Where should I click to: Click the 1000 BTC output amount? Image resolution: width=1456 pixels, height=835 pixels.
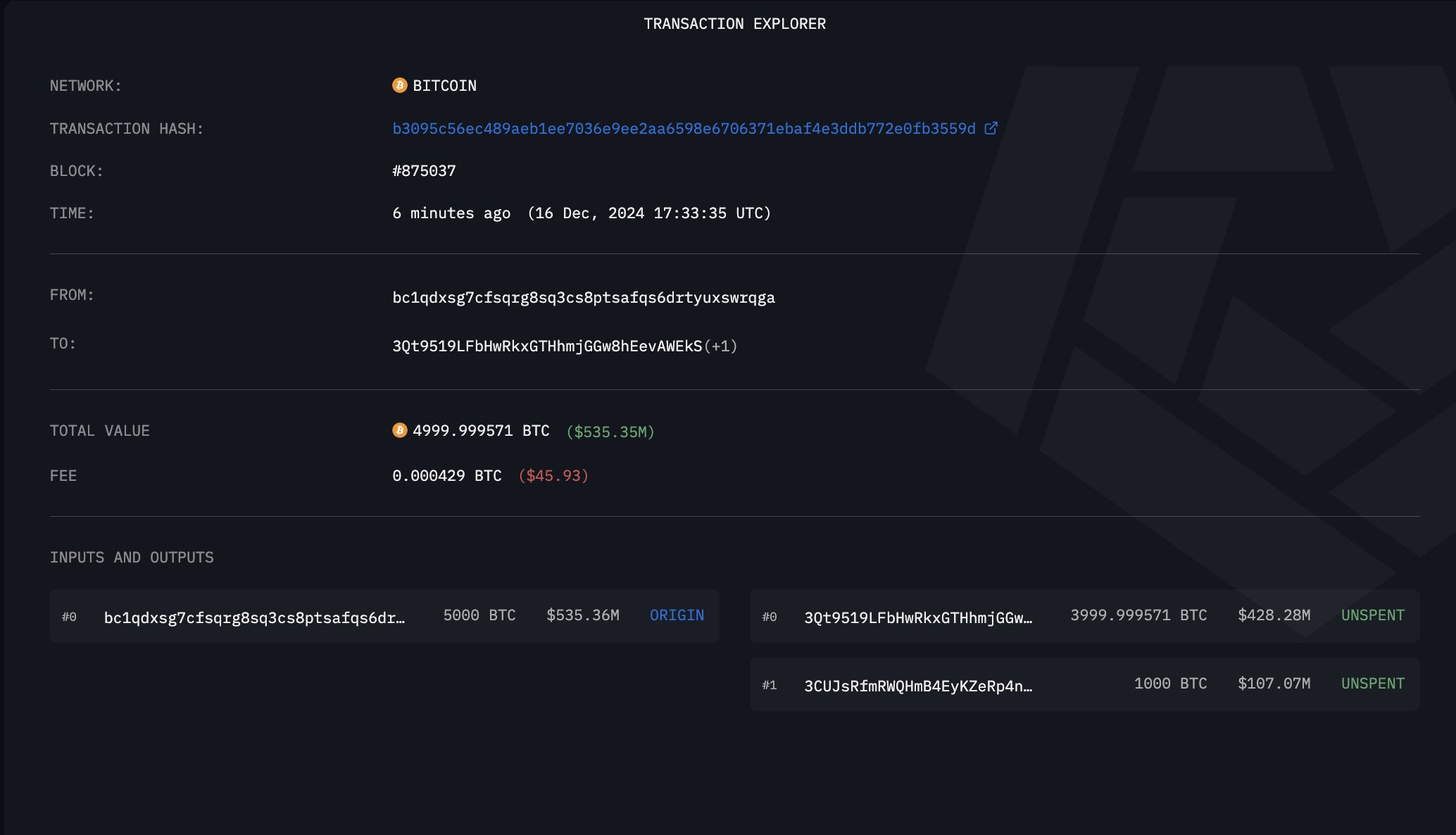click(1170, 684)
